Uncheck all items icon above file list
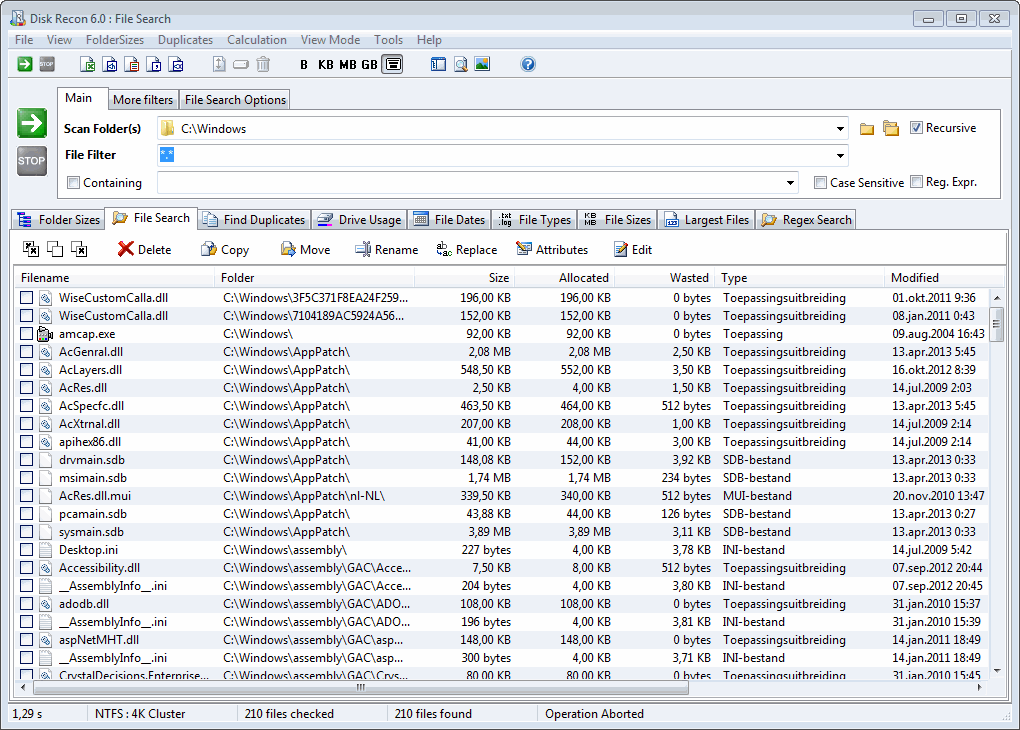The width and height of the screenshot is (1020, 730). click(79, 249)
